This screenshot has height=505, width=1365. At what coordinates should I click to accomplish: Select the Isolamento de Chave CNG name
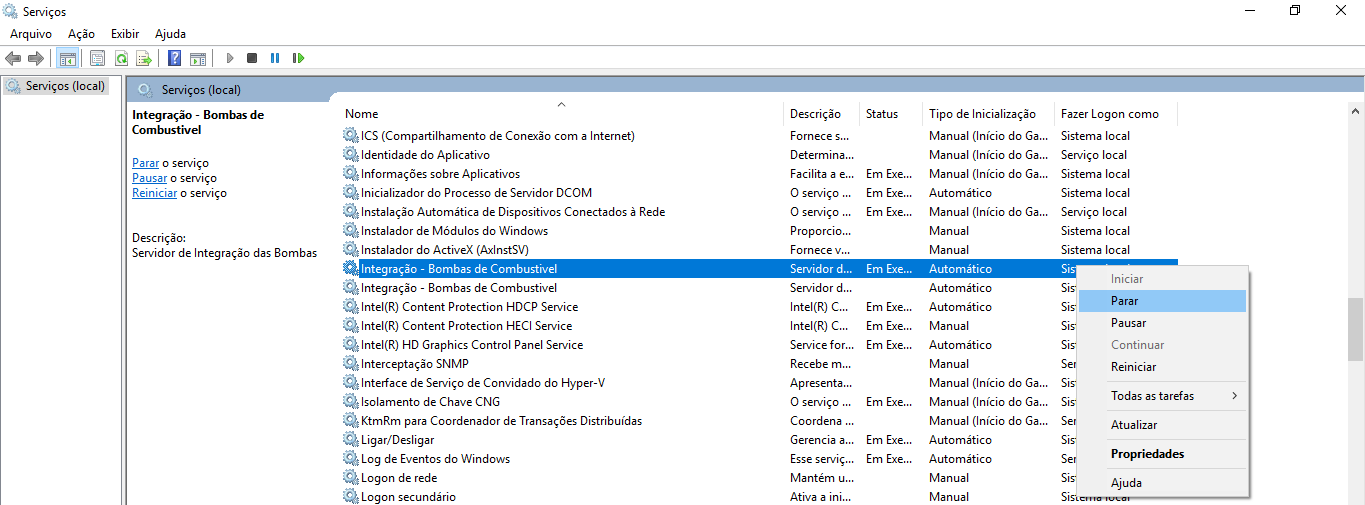pyautogui.click(x=430, y=401)
